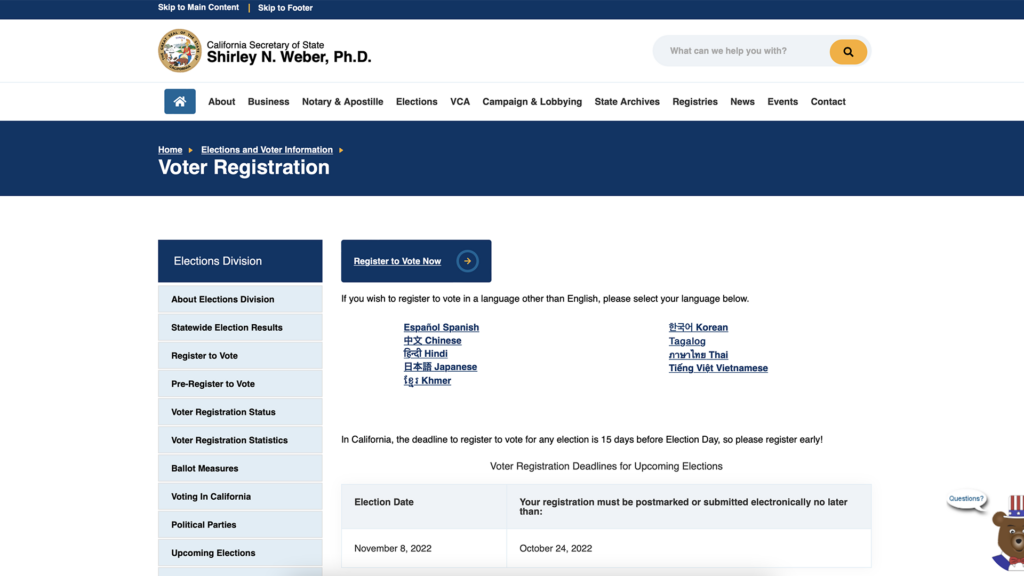
Task: Open Statewide Election Results sidebar item
Action: point(240,327)
